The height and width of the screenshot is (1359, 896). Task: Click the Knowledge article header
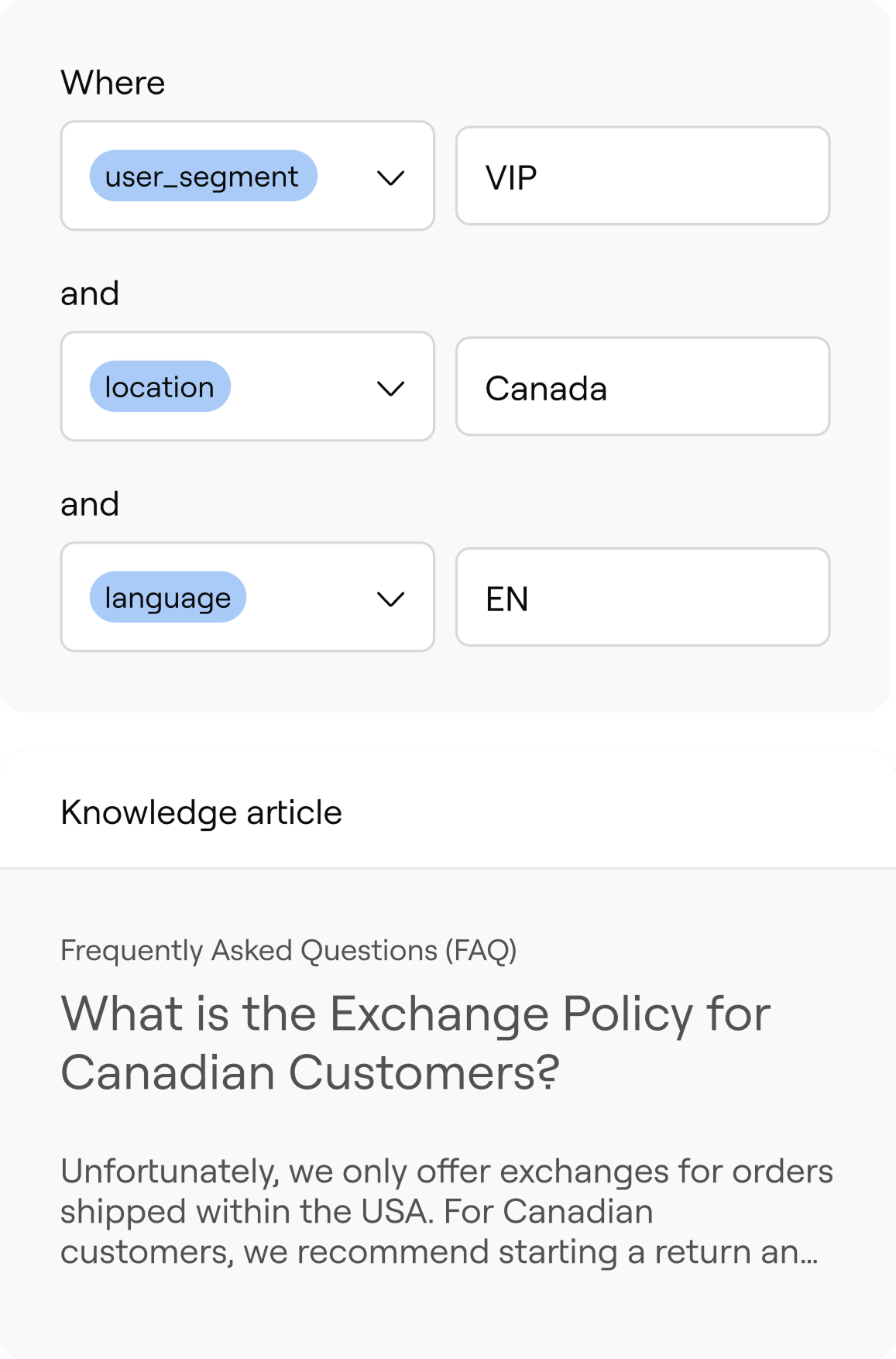(x=201, y=812)
